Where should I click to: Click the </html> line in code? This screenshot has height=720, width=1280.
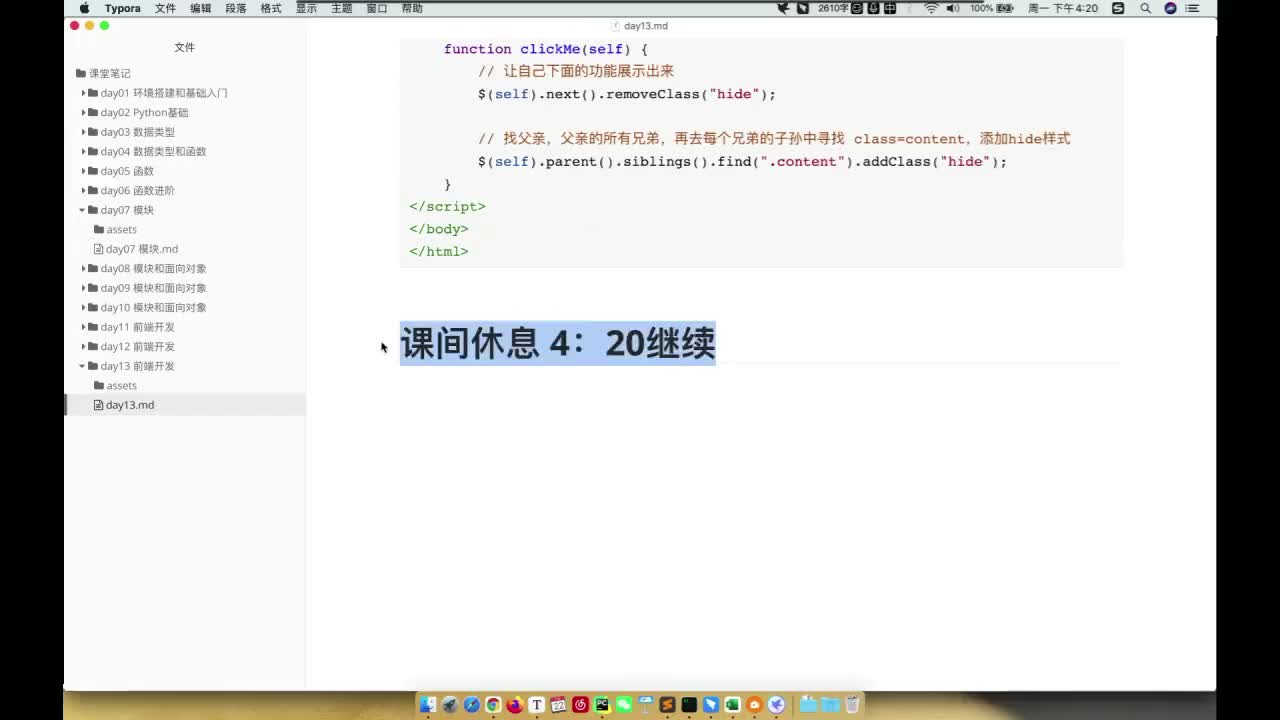(438, 251)
